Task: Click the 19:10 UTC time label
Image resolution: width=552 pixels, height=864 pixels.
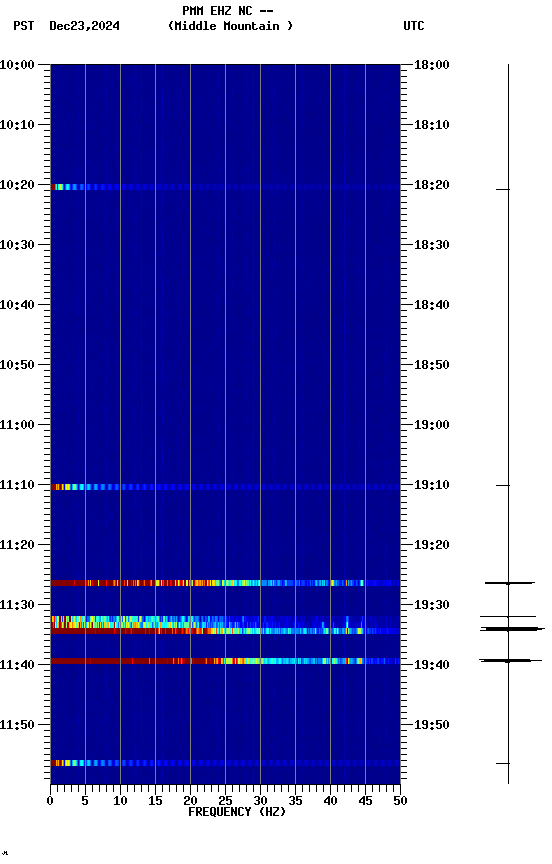Action: pyautogui.click(x=432, y=485)
